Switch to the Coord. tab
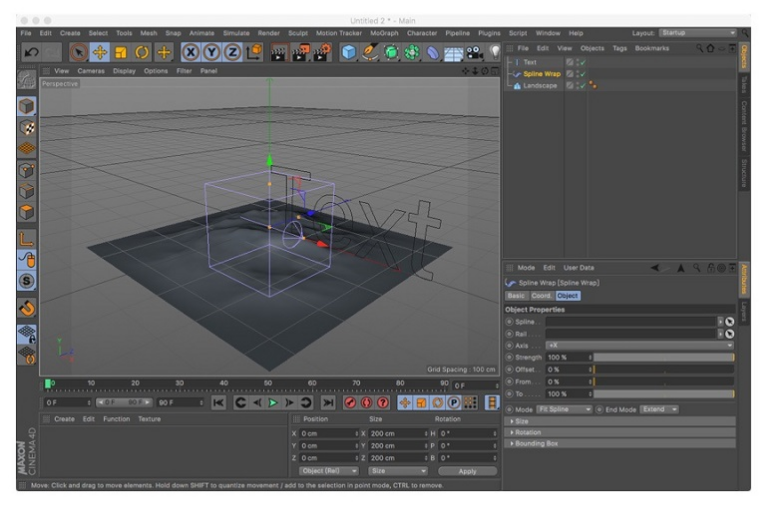 click(541, 296)
